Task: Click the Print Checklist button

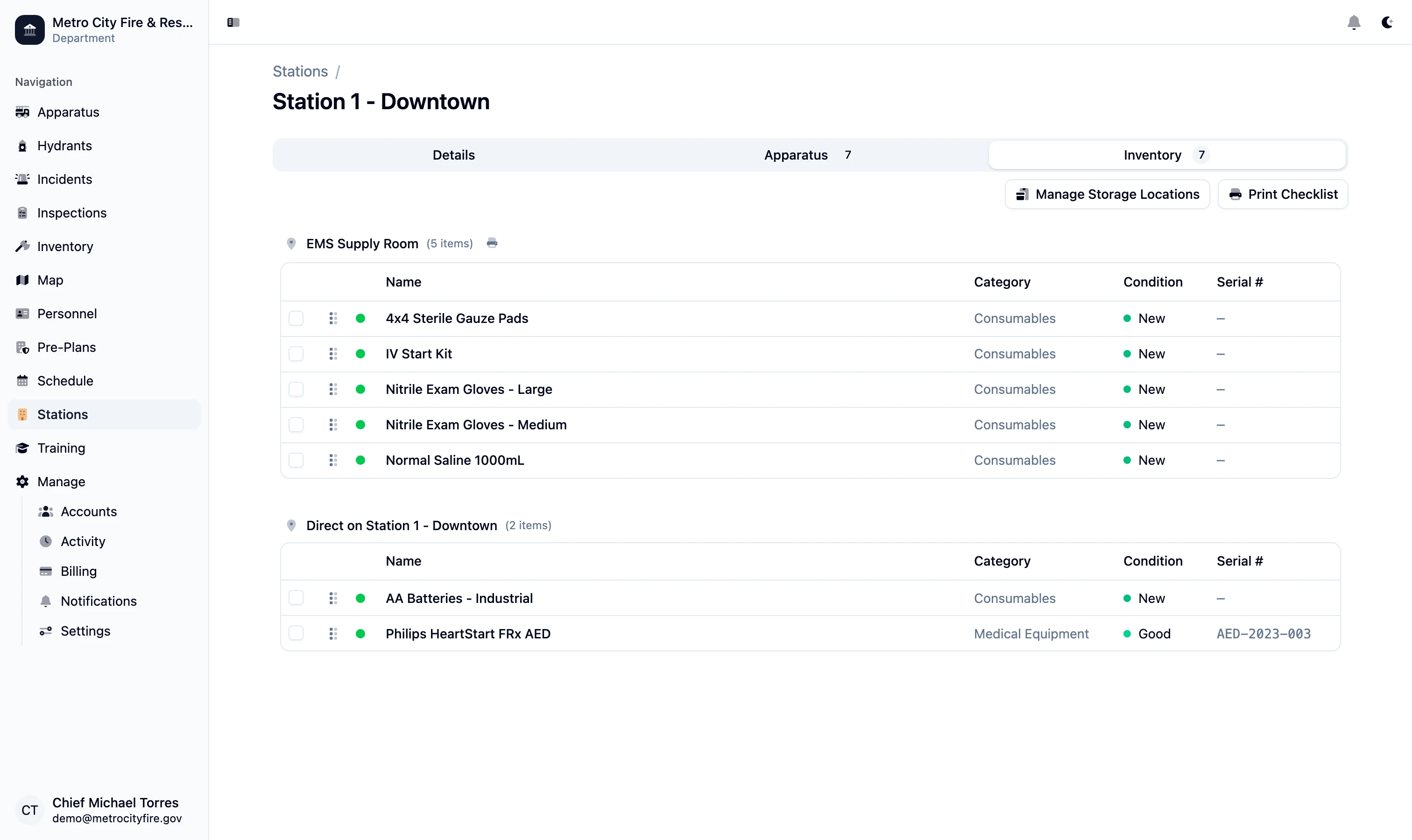Action: 1283,194
